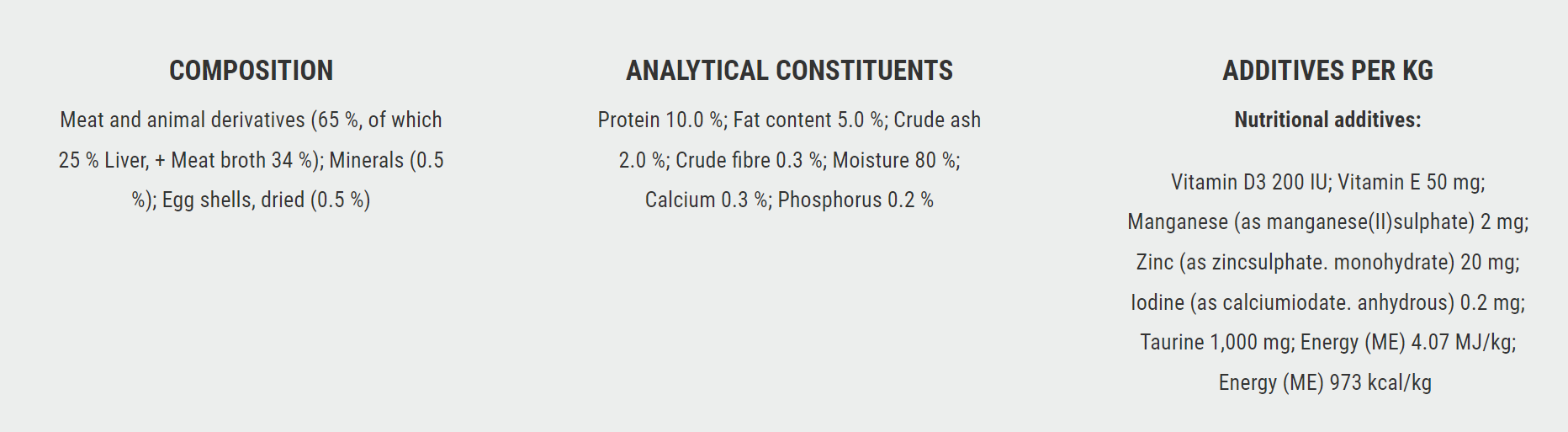Click the 'Energy (ME) 973 kcal/kg' line

(x=1325, y=383)
